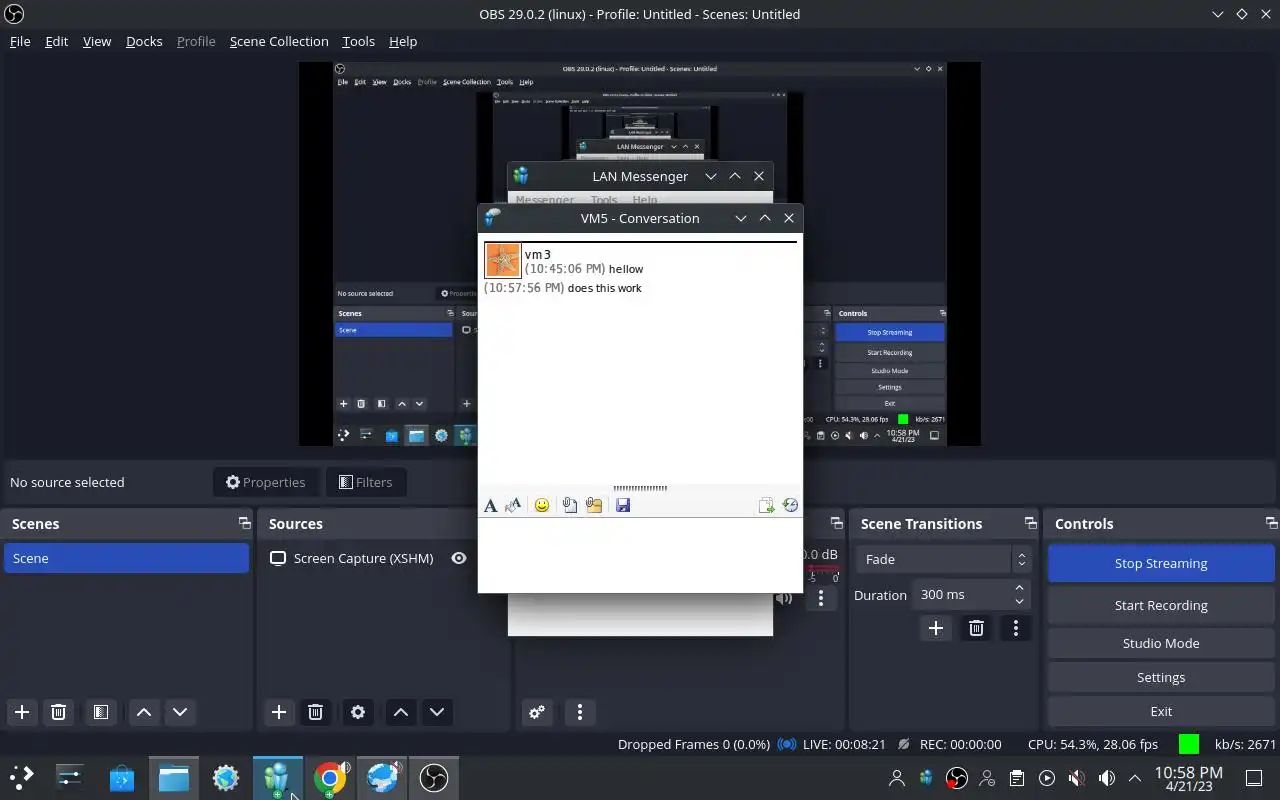Open the Scene Collection menu
1280x800 pixels.
[x=279, y=41]
